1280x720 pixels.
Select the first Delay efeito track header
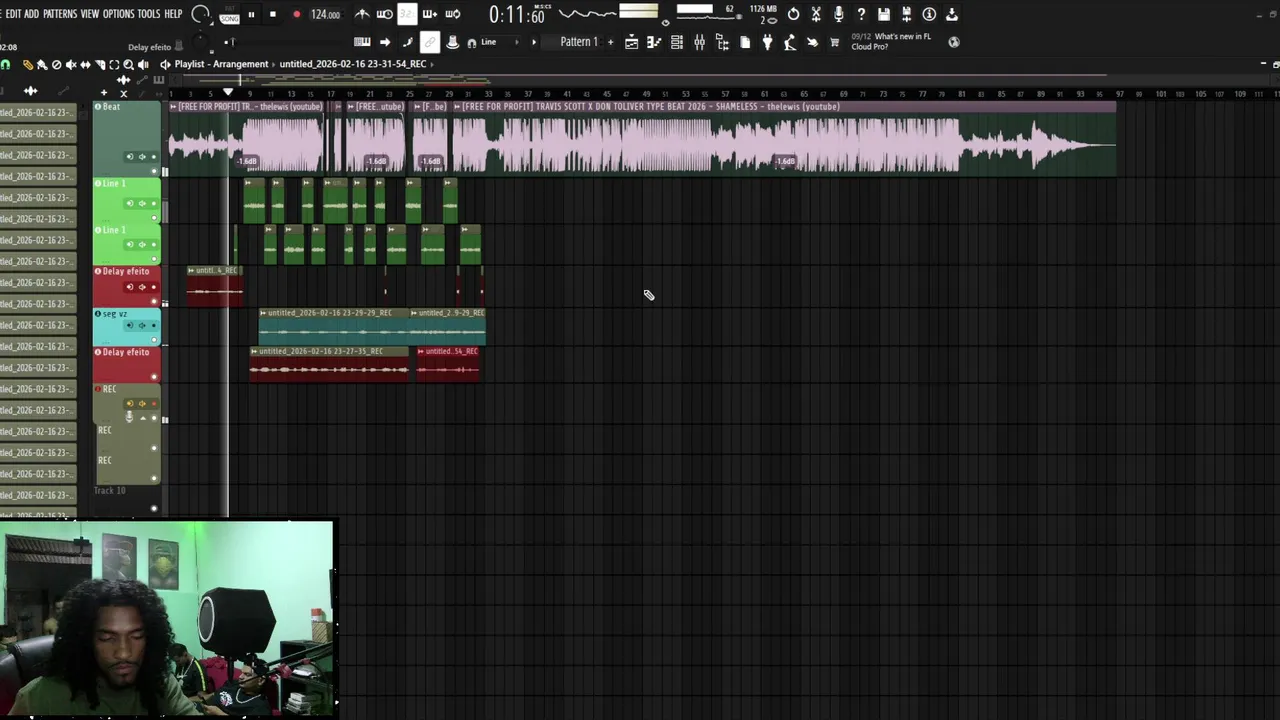pos(127,286)
